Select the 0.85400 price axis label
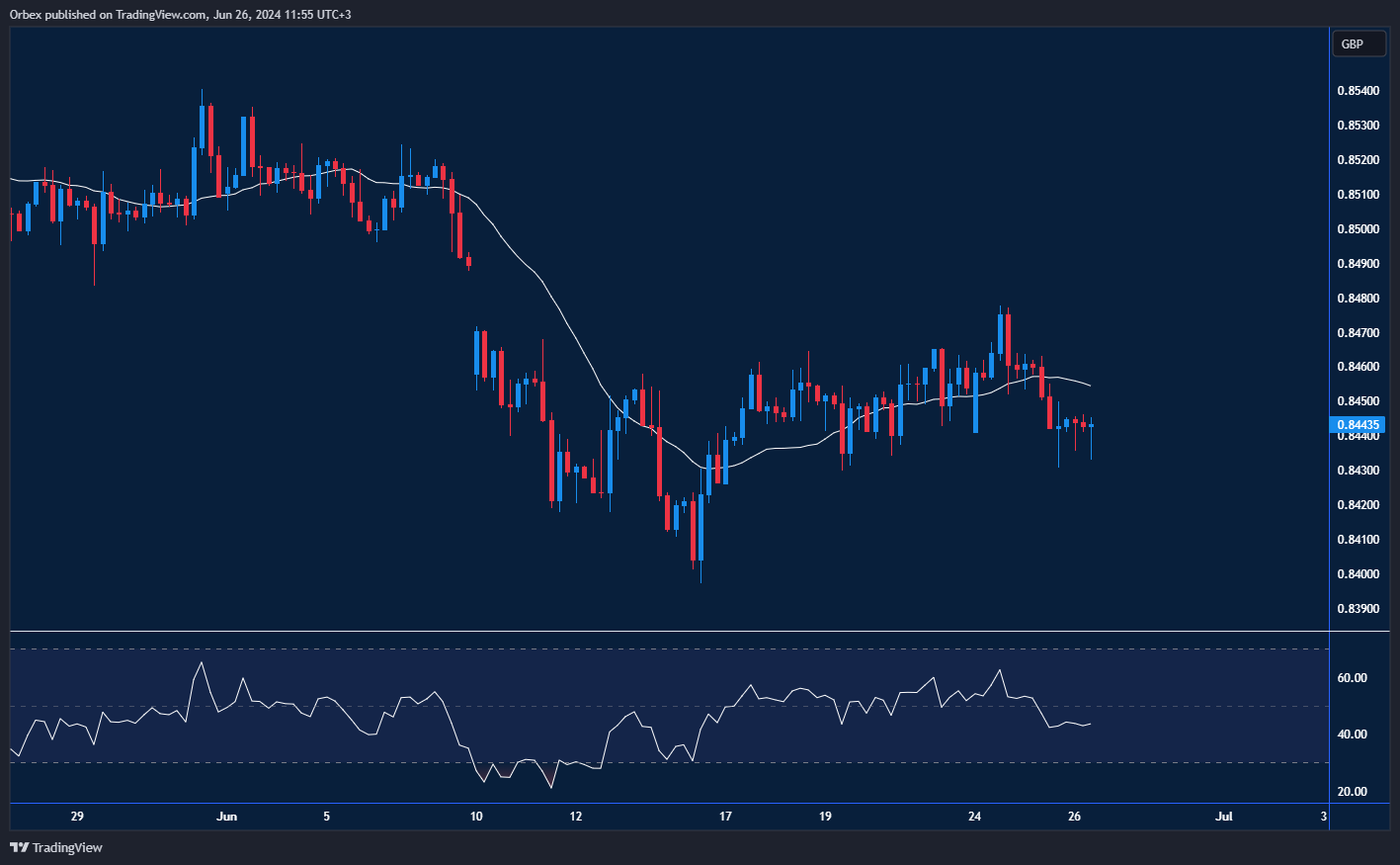 pyautogui.click(x=1358, y=91)
